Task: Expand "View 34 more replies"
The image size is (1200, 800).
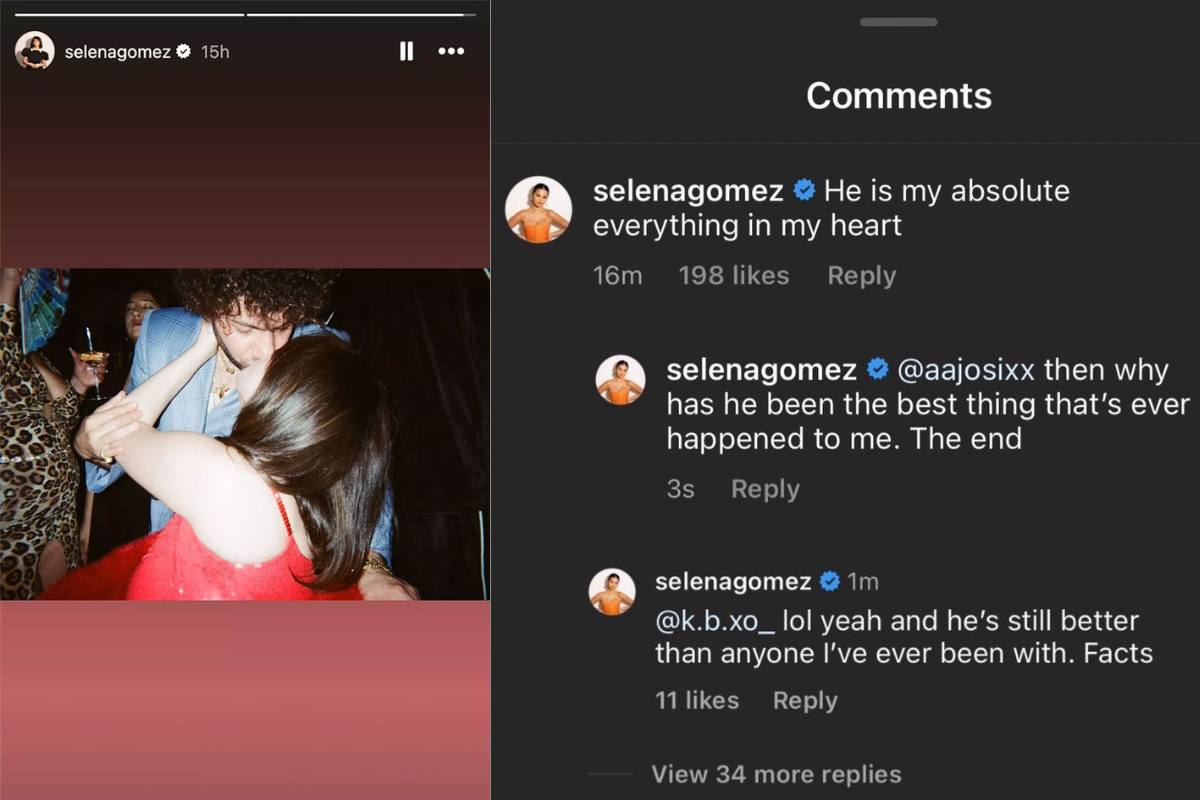Action: point(776,774)
